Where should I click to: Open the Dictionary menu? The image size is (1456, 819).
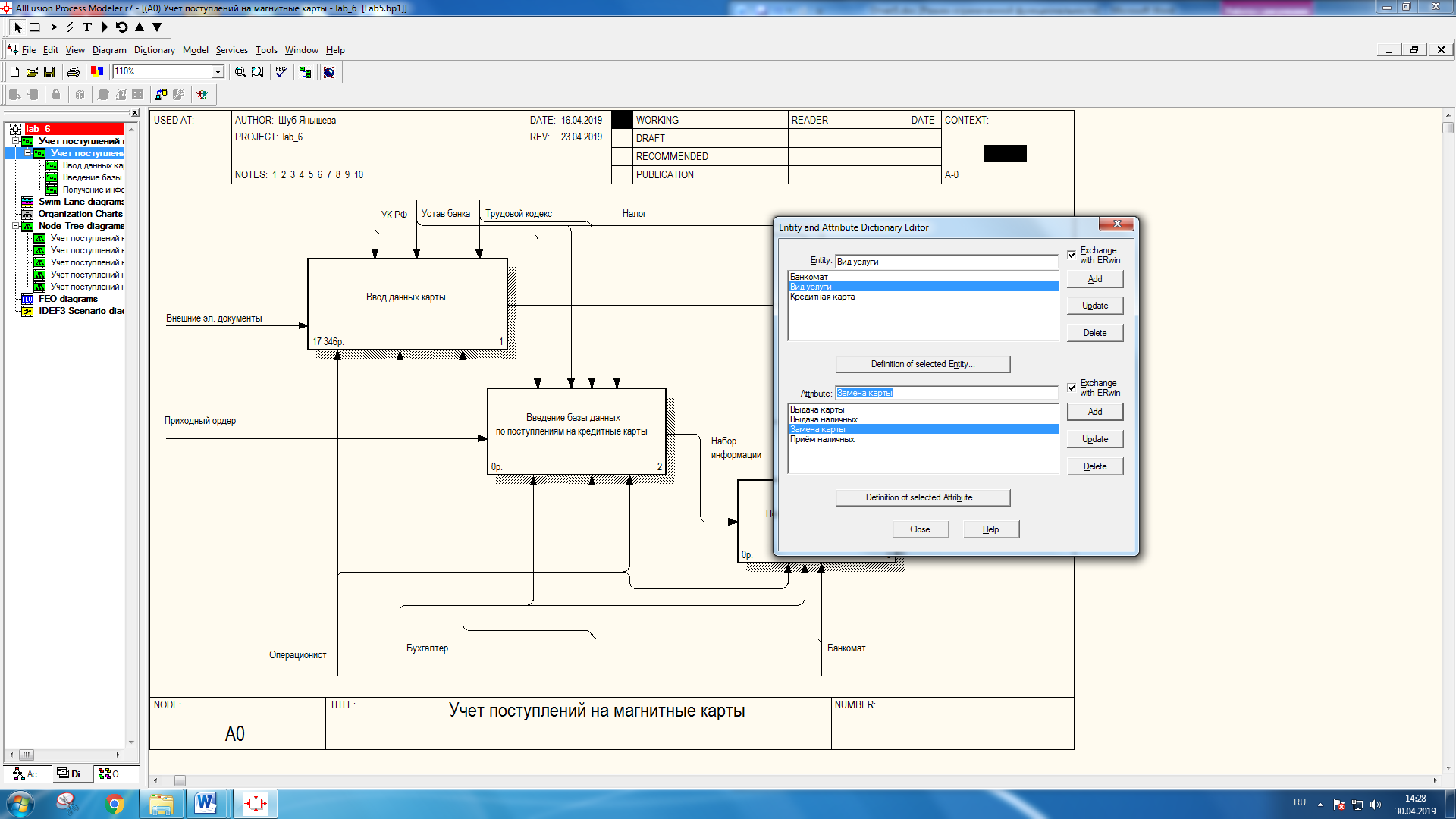pyautogui.click(x=154, y=50)
